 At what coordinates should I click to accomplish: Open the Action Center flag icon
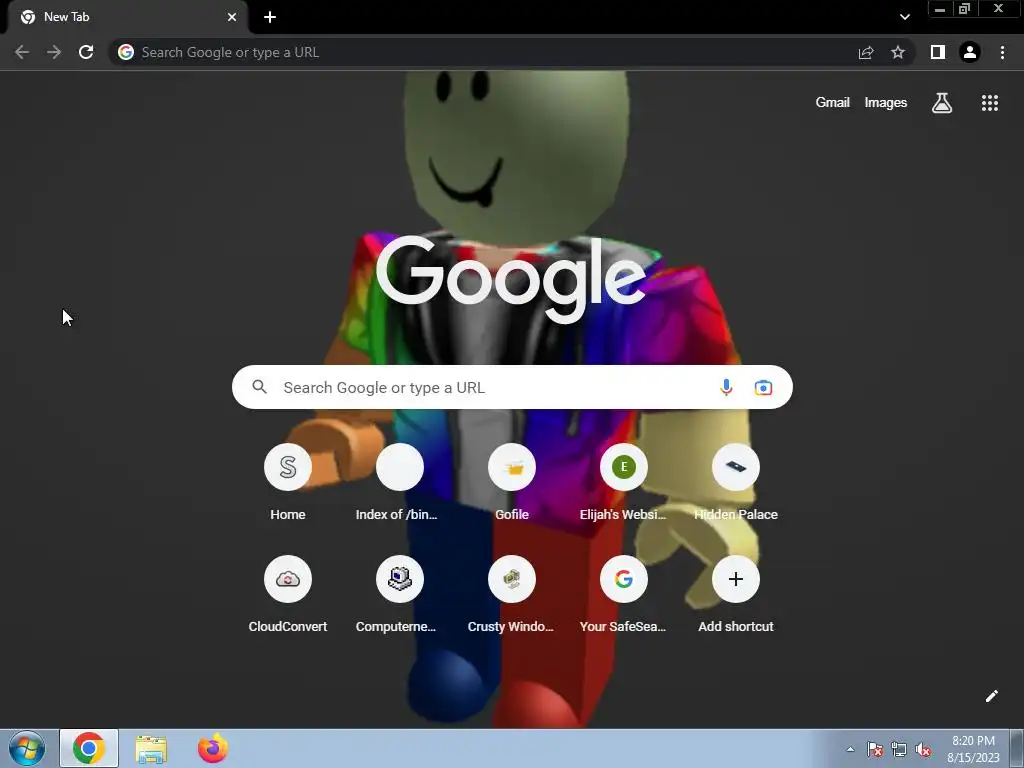click(x=875, y=749)
